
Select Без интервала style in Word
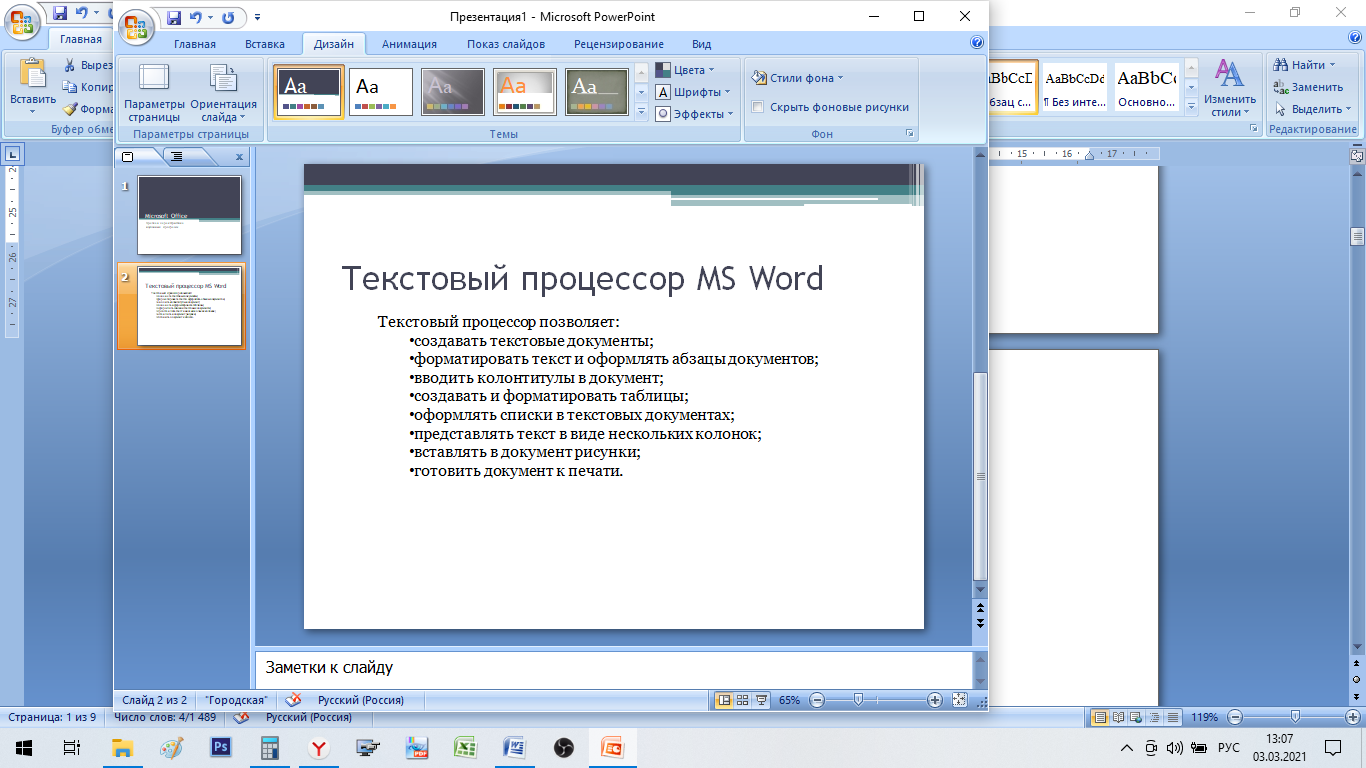(x=1075, y=88)
